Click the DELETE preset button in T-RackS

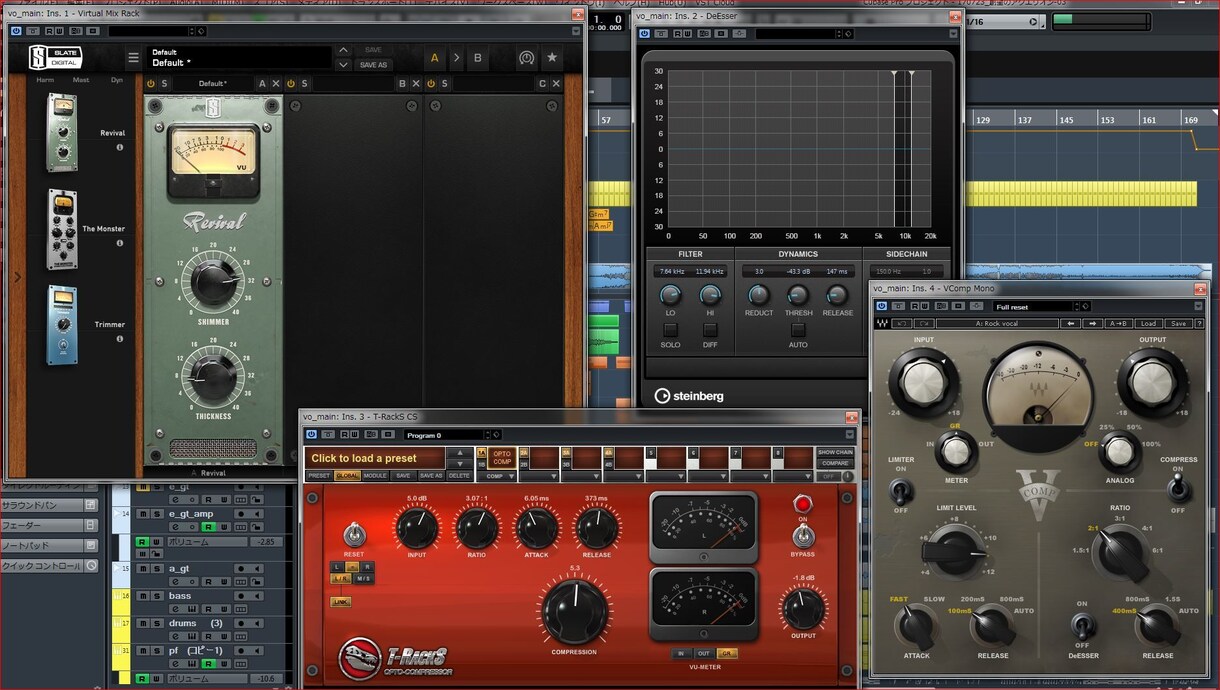[459, 476]
